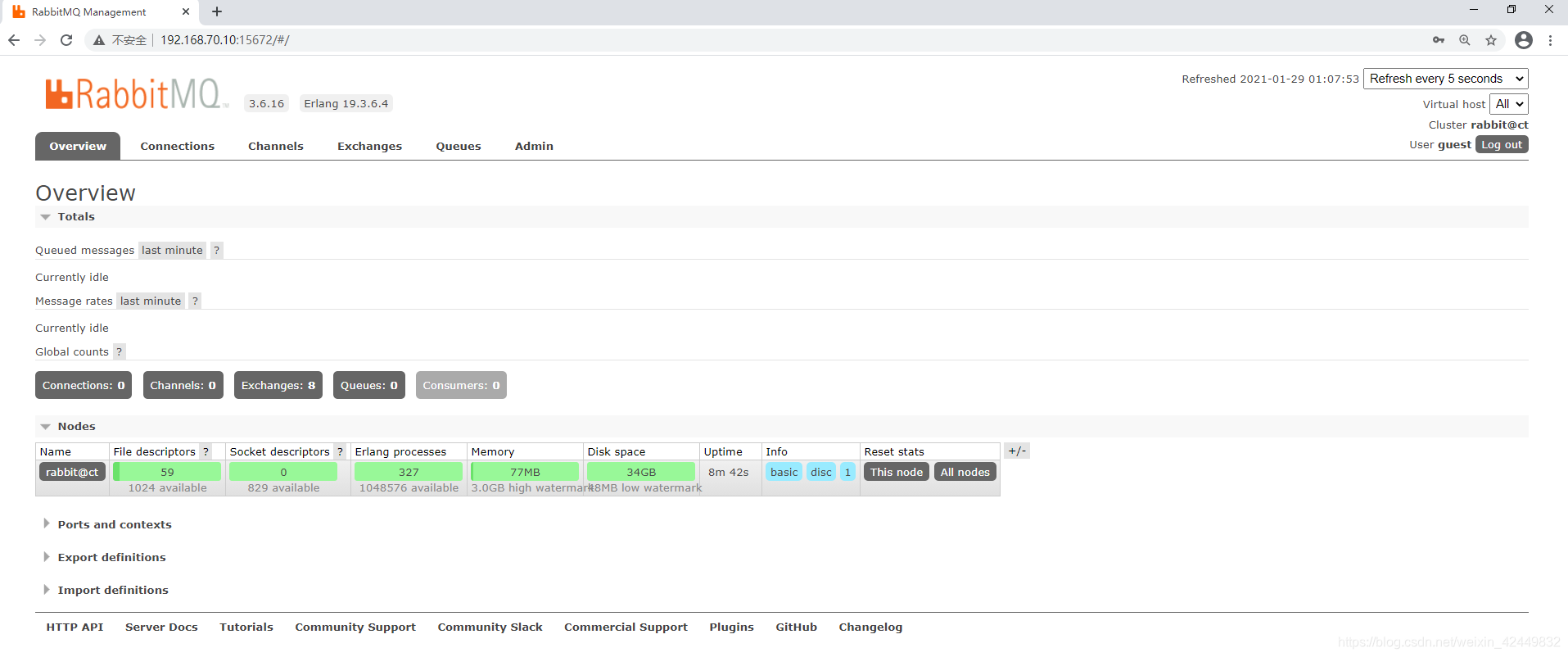This screenshot has height=657, width=1568.
Task: Click Queues: 0 count button
Action: point(369,386)
